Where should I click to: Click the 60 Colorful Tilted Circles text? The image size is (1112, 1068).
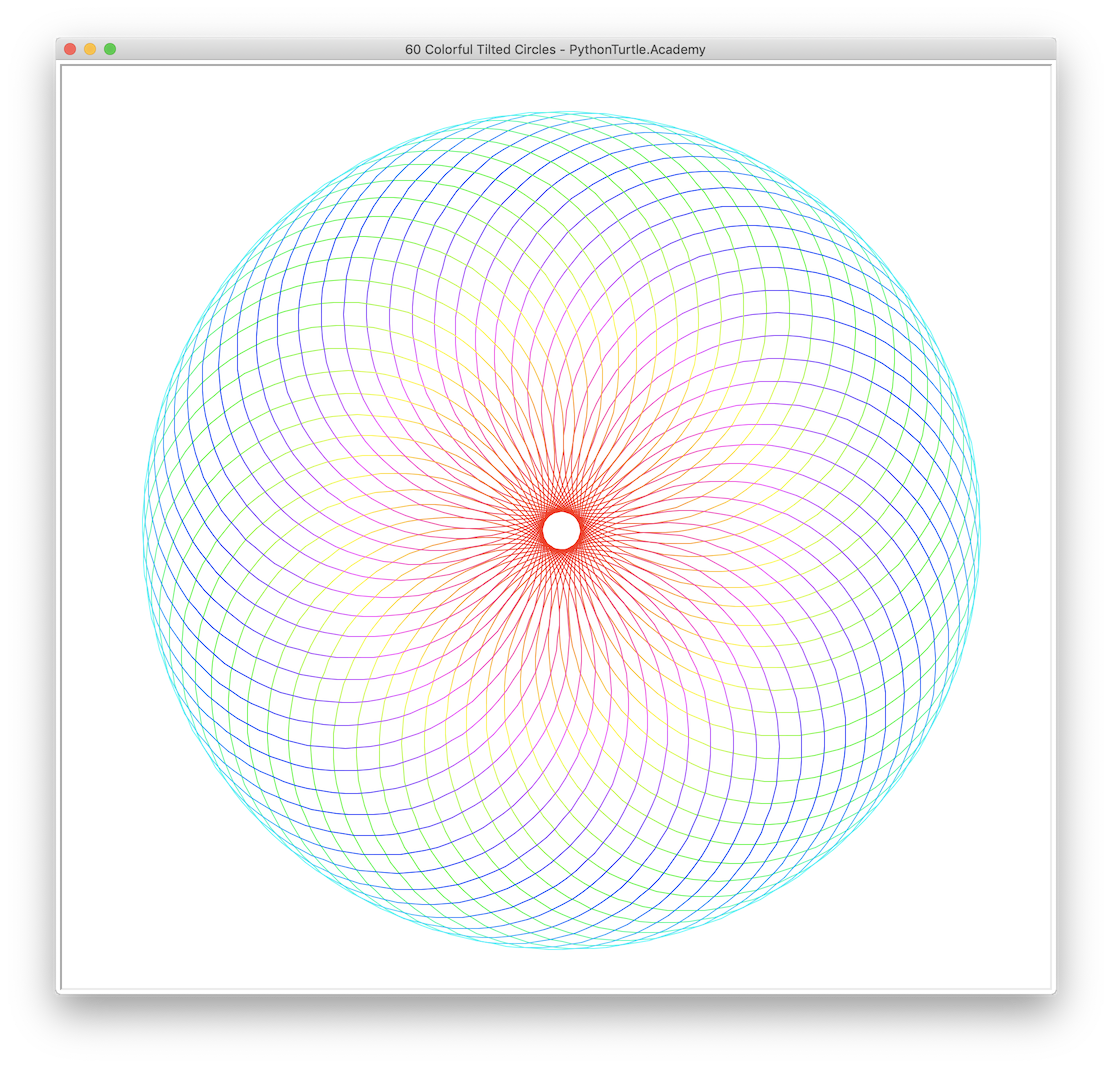480,48
